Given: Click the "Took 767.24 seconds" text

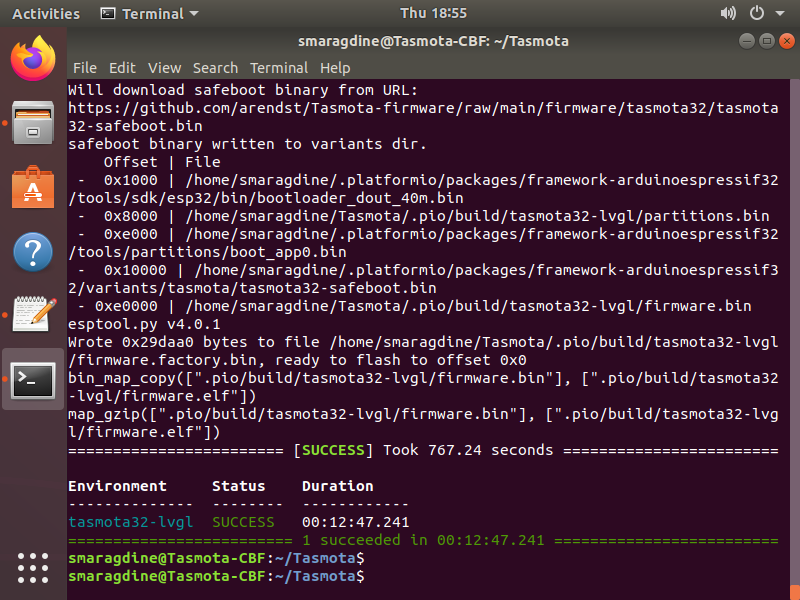Looking at the screenshot, I should click(x=468, y=450).
